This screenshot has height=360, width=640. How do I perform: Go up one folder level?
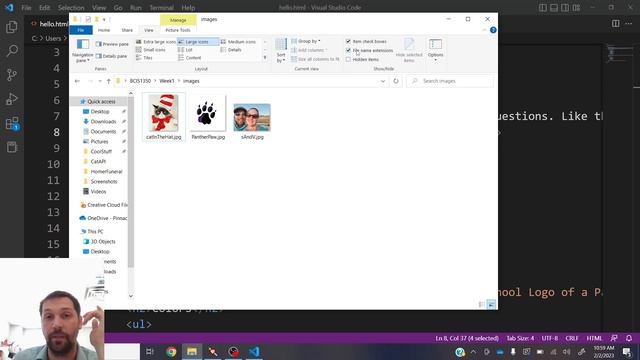click(x=109, y=81)
